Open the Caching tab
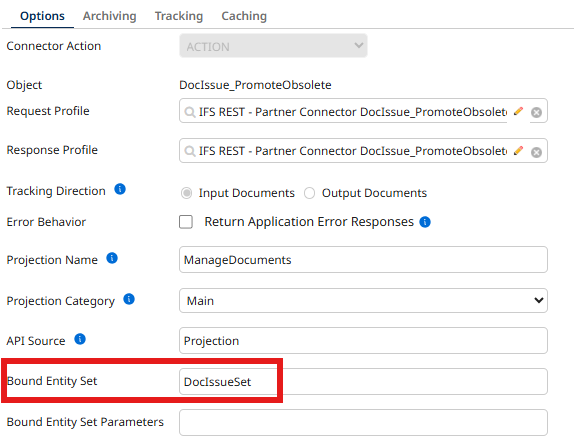 [244, 16]
